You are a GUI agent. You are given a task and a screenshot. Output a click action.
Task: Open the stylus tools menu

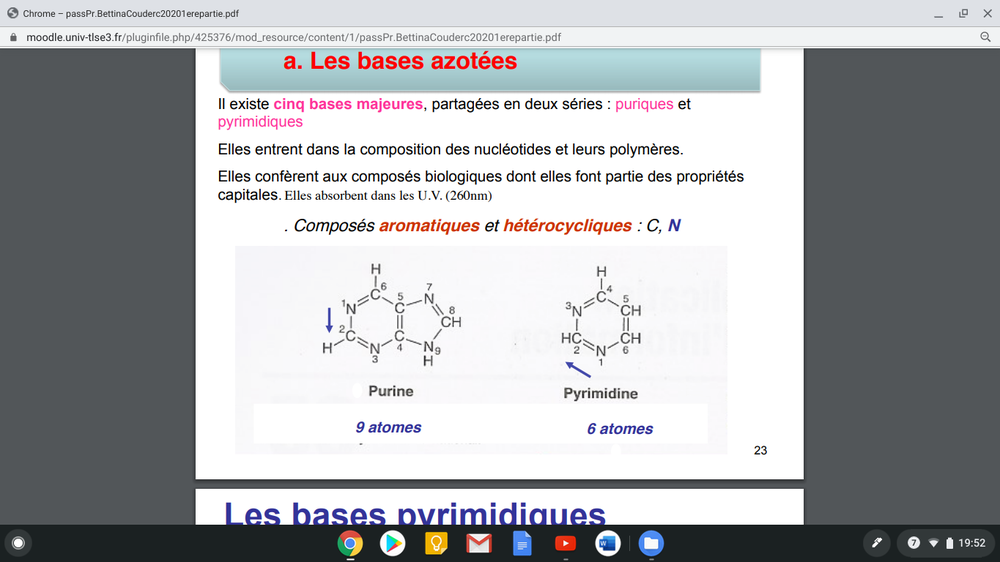(877, 543)
